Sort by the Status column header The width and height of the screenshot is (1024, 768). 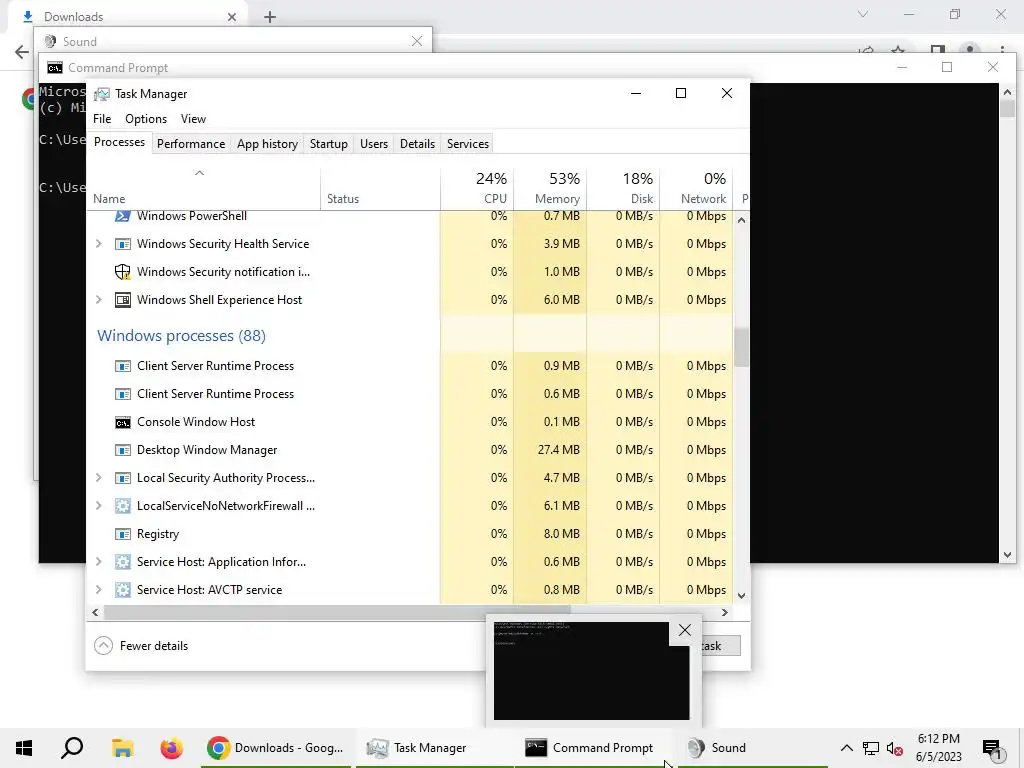pos(381,188)
